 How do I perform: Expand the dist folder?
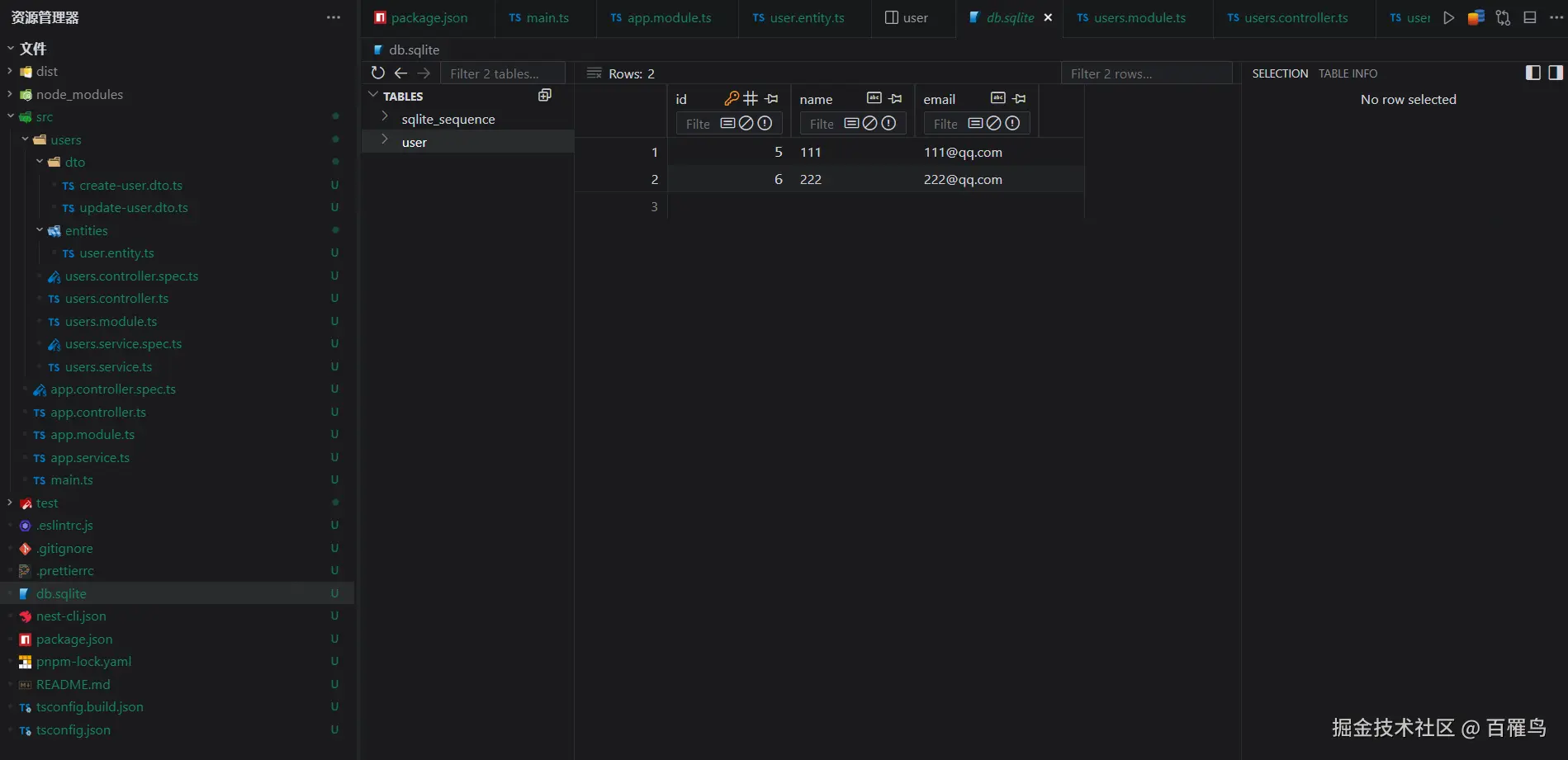tap(10, 71)
